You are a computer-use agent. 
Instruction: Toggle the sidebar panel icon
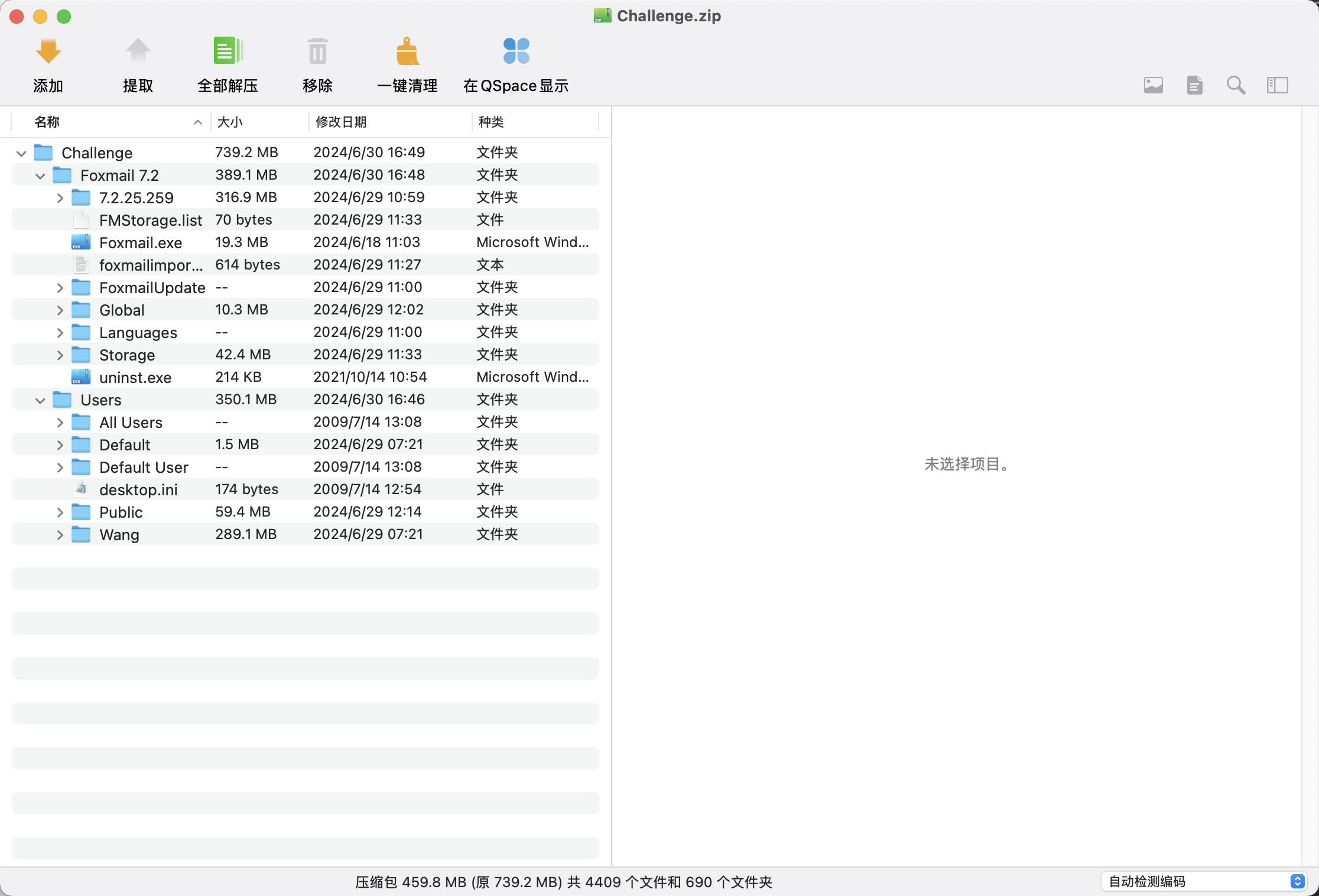point(1277,85)
